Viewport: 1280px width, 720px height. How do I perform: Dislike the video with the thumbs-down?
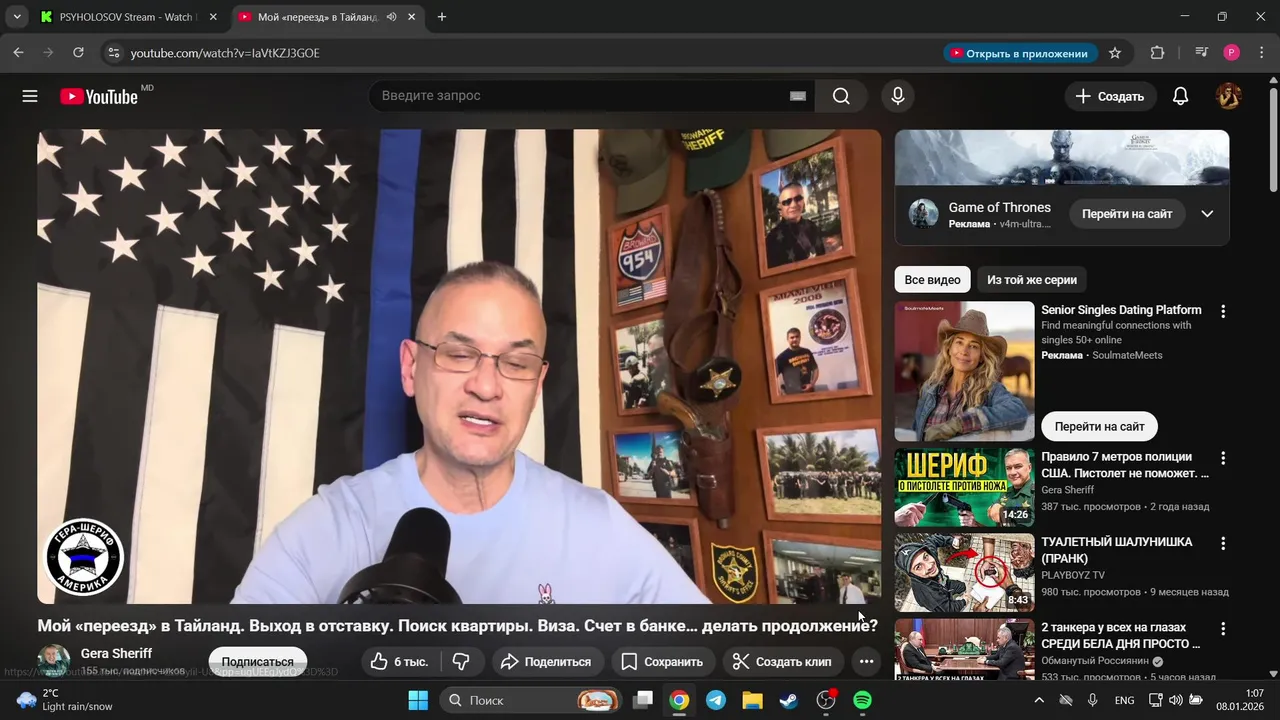pos(461,662)
